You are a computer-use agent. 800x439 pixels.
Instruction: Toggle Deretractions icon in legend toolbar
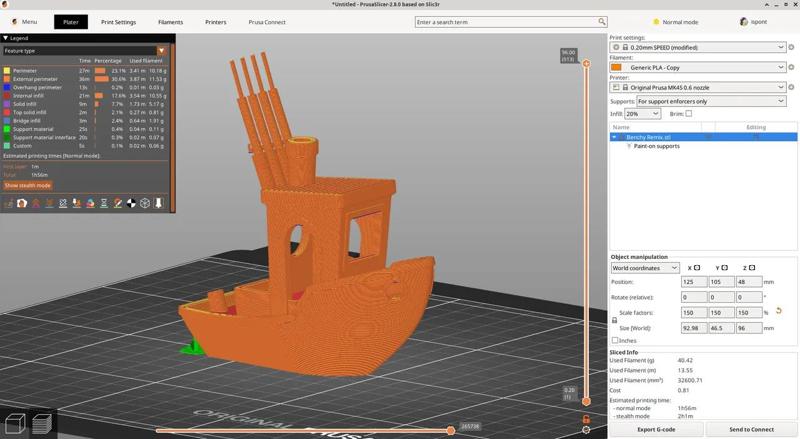click(x=49, y=203)
